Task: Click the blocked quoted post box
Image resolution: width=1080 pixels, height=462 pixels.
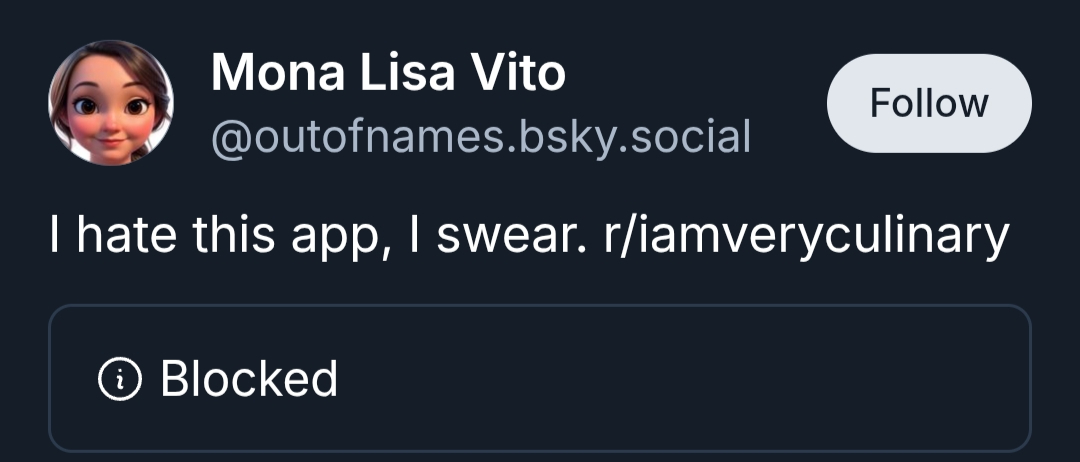Action: 540,379
